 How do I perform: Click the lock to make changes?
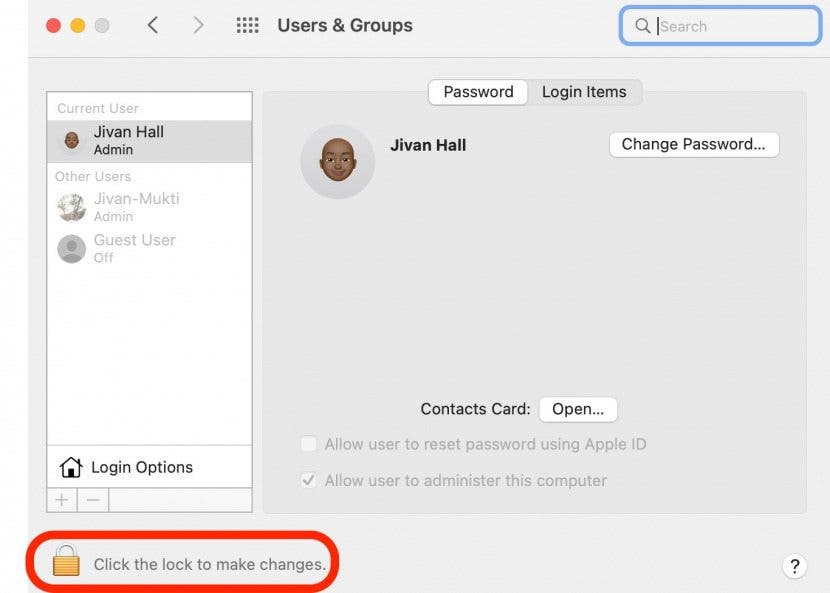click(67, 563)
